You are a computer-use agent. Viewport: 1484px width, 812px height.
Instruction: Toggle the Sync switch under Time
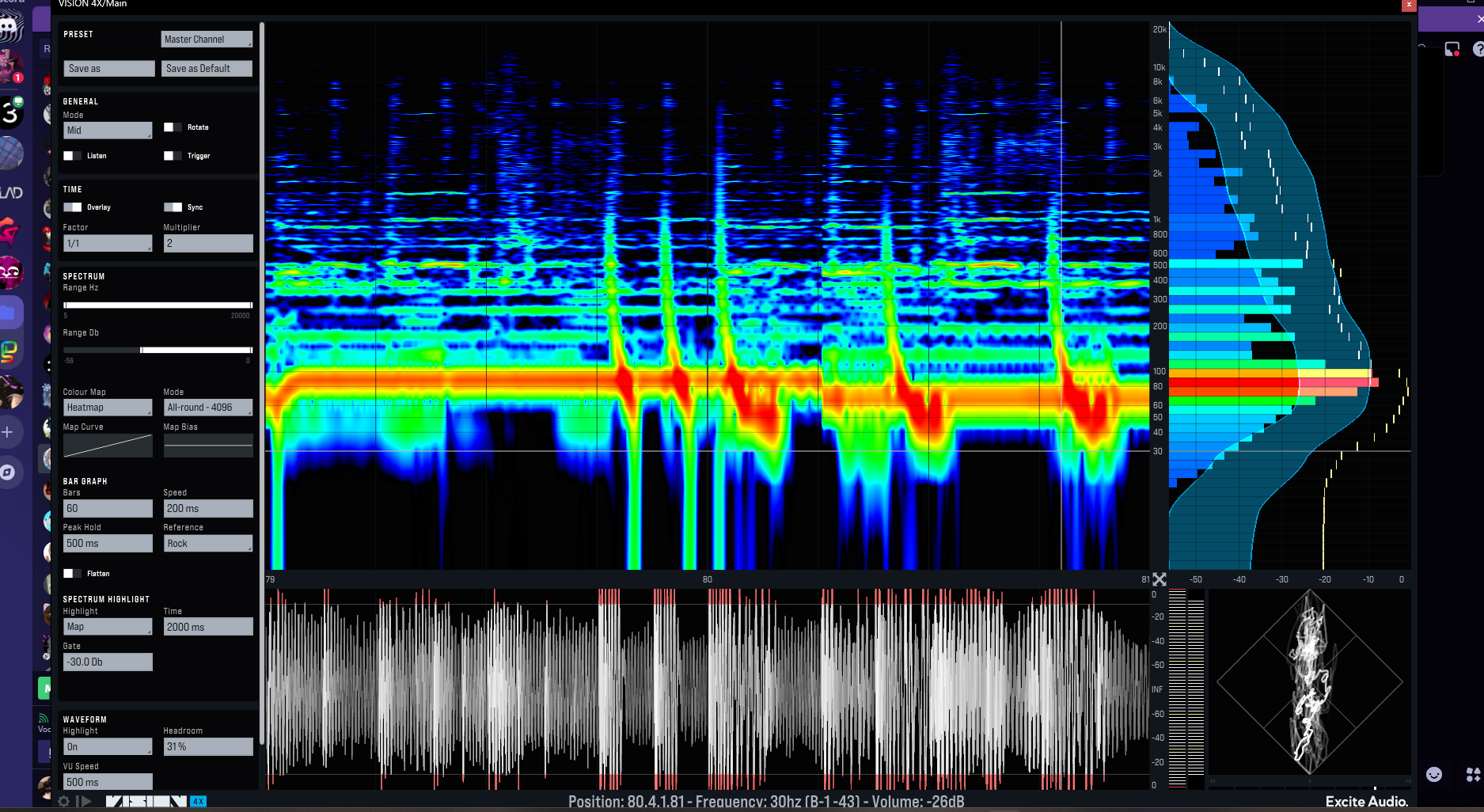tap(173, 207)
